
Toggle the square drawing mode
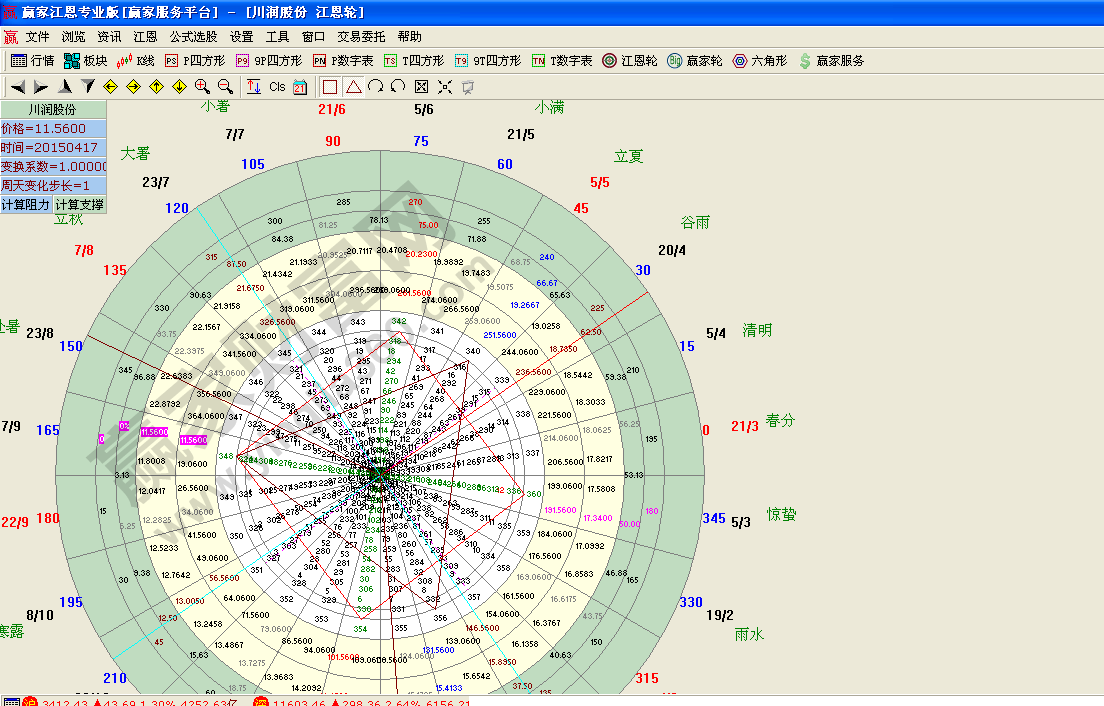(330, 87)
